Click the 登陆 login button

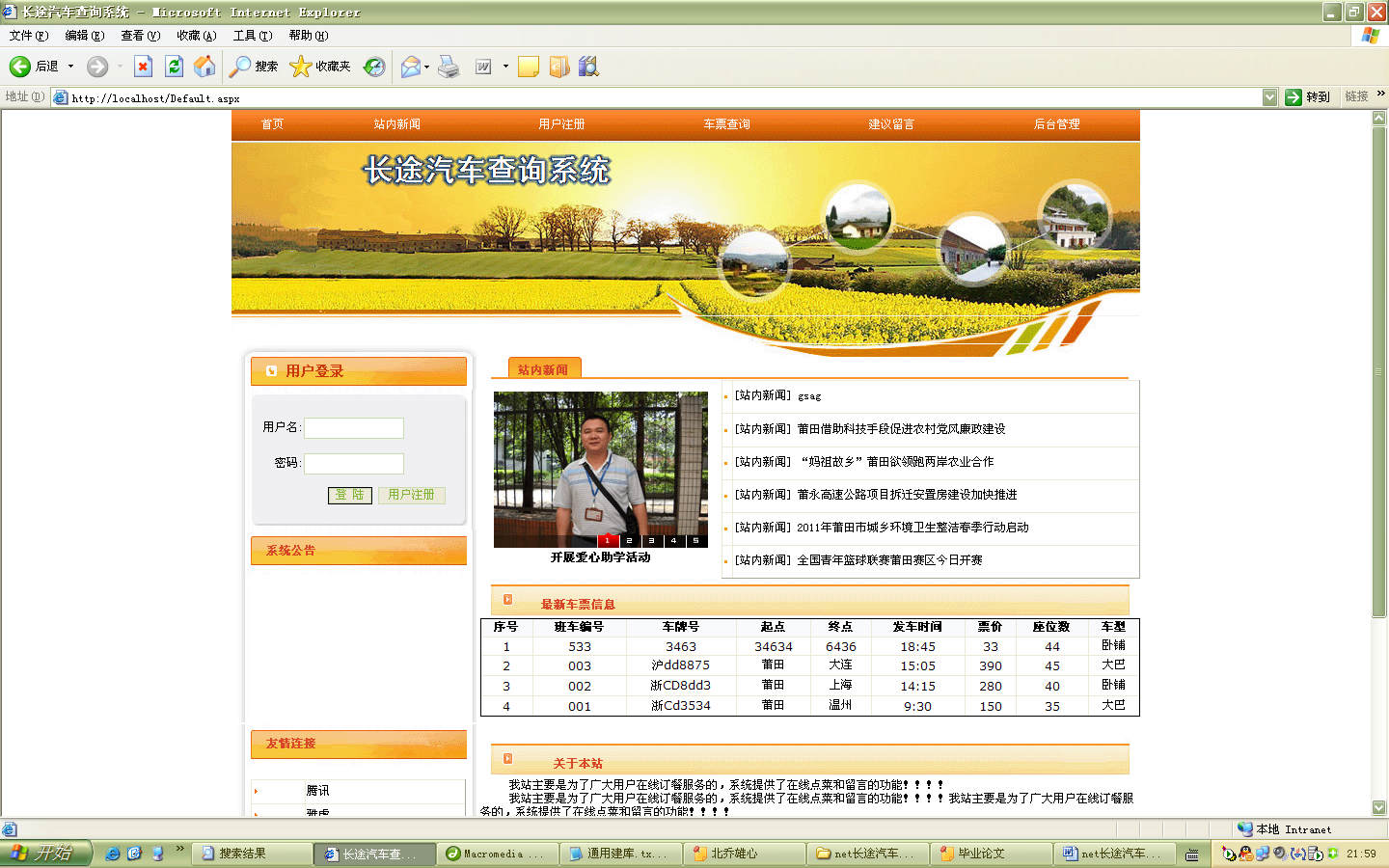349,495
